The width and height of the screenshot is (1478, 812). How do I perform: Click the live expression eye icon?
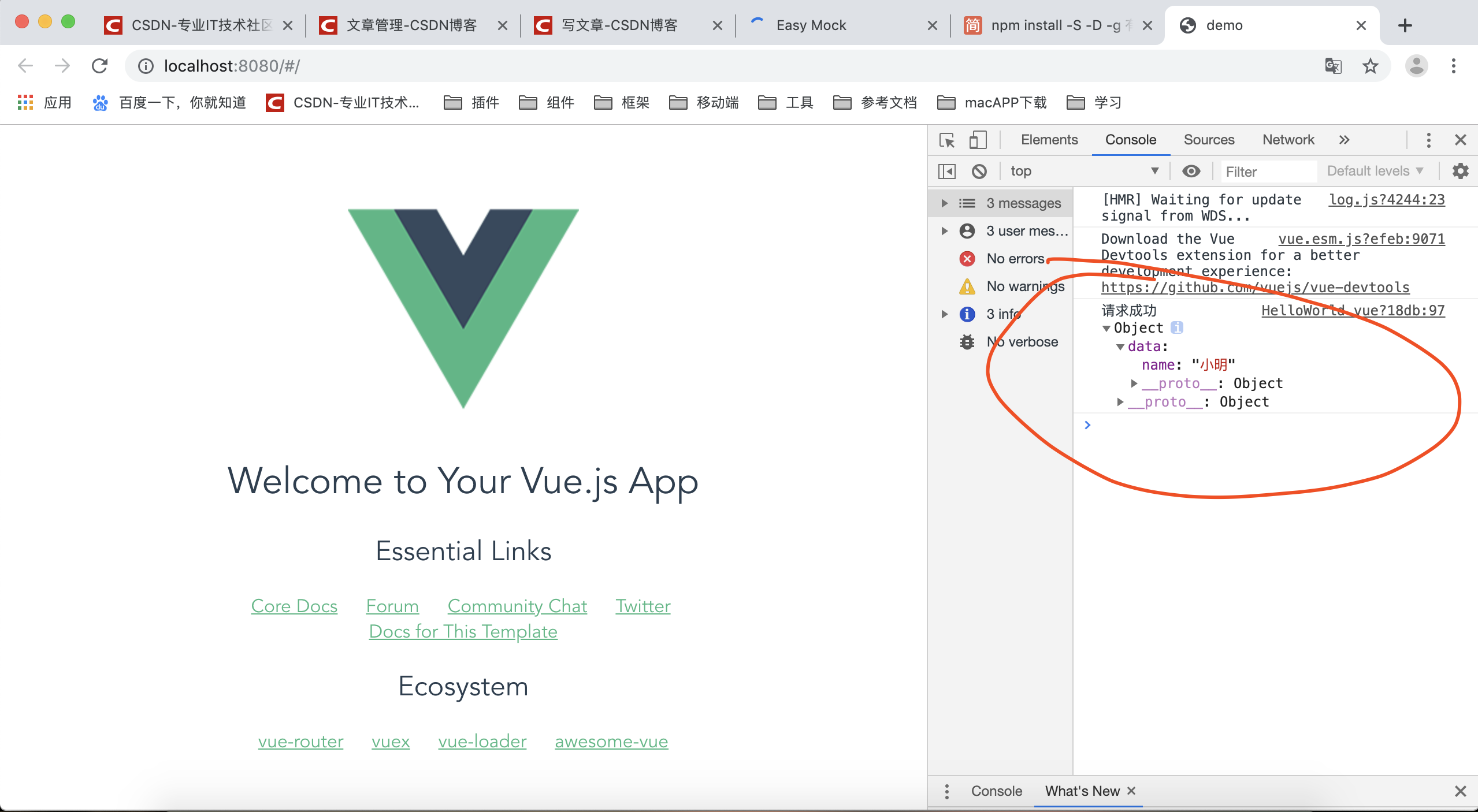pos(1191,171)
